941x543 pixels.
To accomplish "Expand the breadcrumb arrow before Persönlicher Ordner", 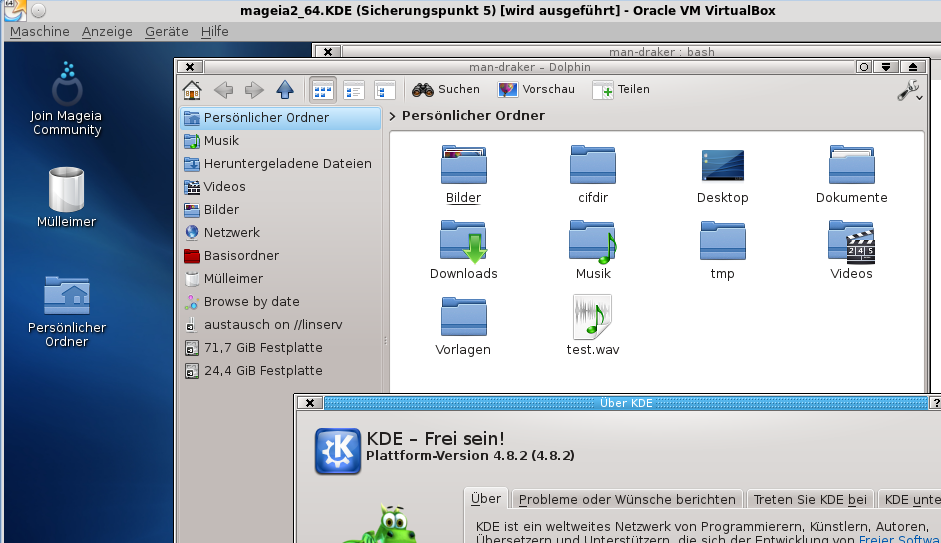I will pyautogui.click(x=392, y=116).
